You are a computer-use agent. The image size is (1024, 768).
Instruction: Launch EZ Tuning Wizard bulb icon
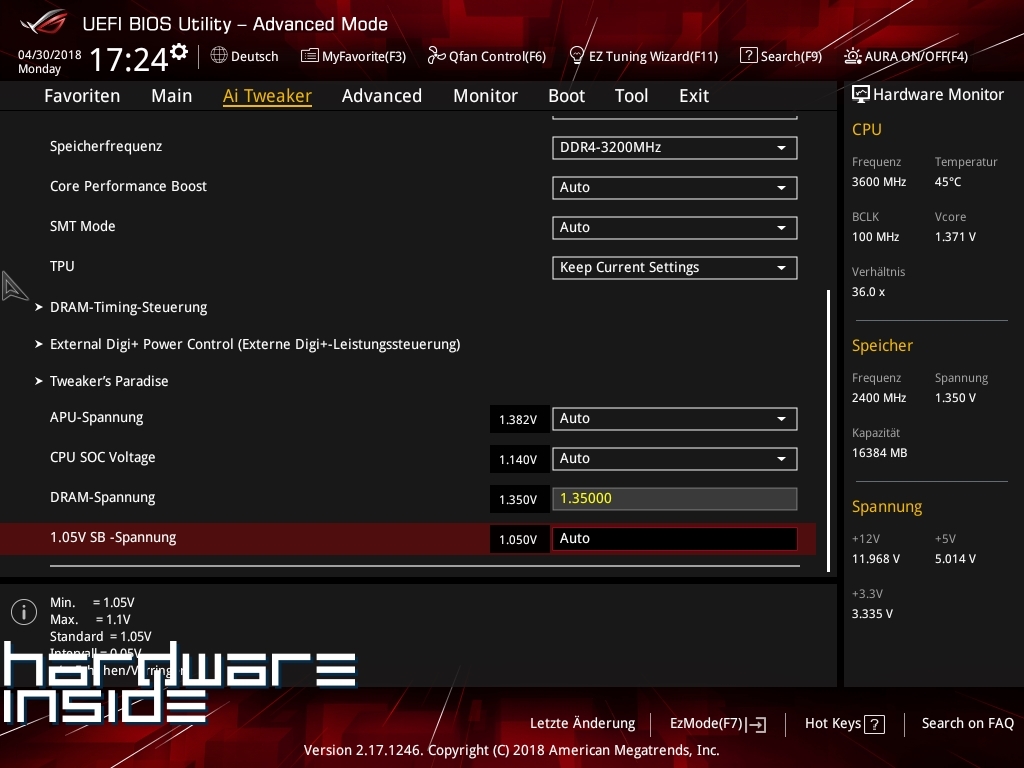(577, 56)
